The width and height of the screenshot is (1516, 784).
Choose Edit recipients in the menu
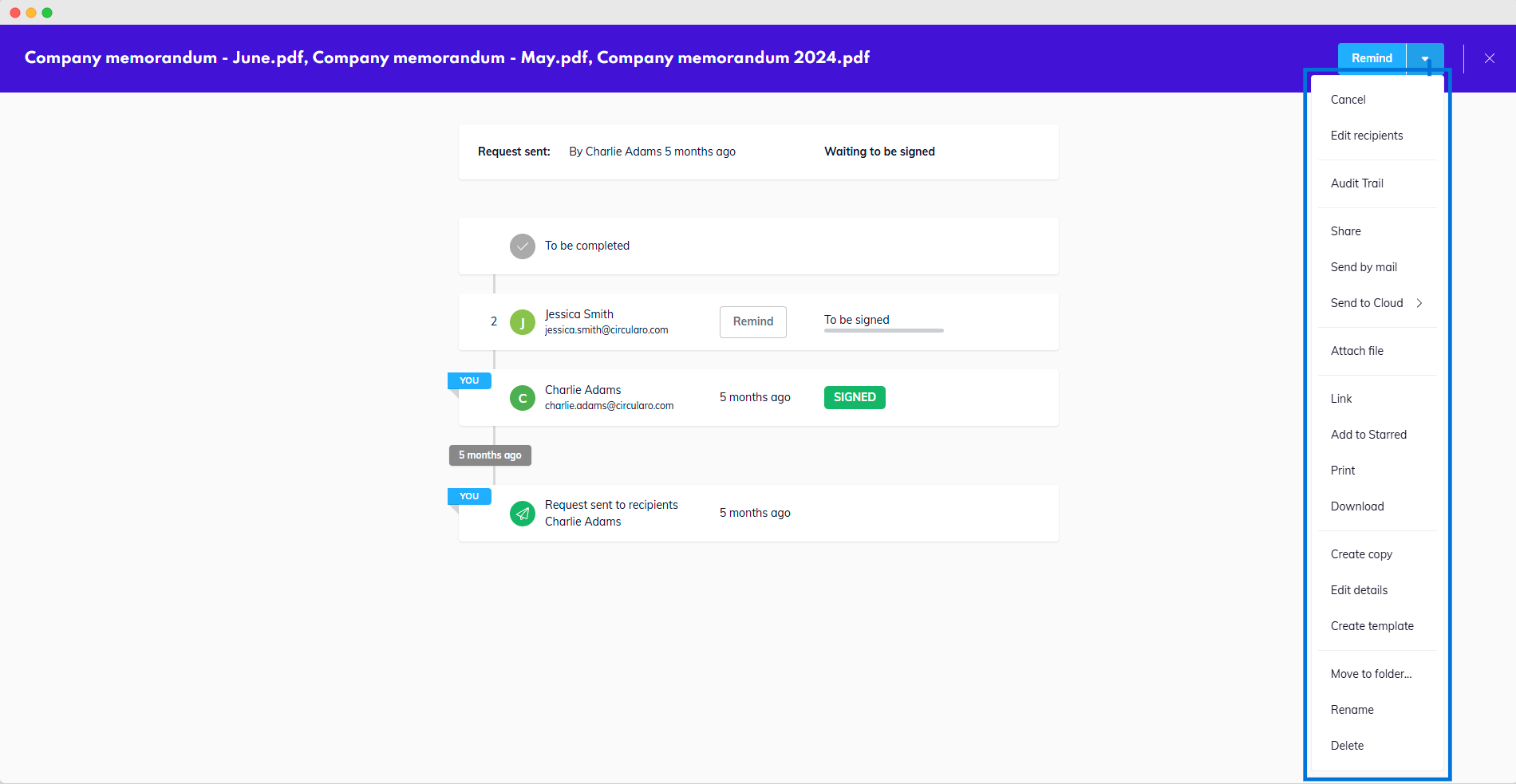coord(1366,136)
